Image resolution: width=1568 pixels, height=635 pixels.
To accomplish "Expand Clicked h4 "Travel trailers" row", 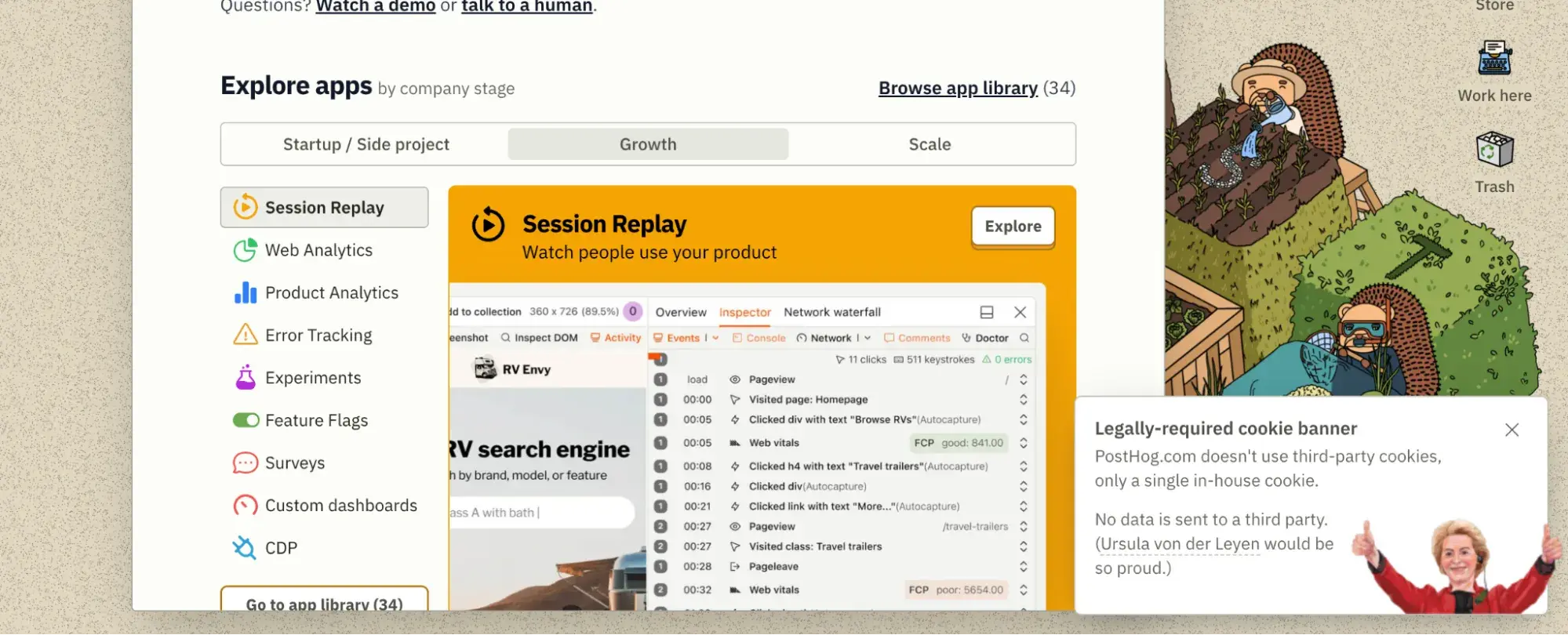I will coord(1024,466).
